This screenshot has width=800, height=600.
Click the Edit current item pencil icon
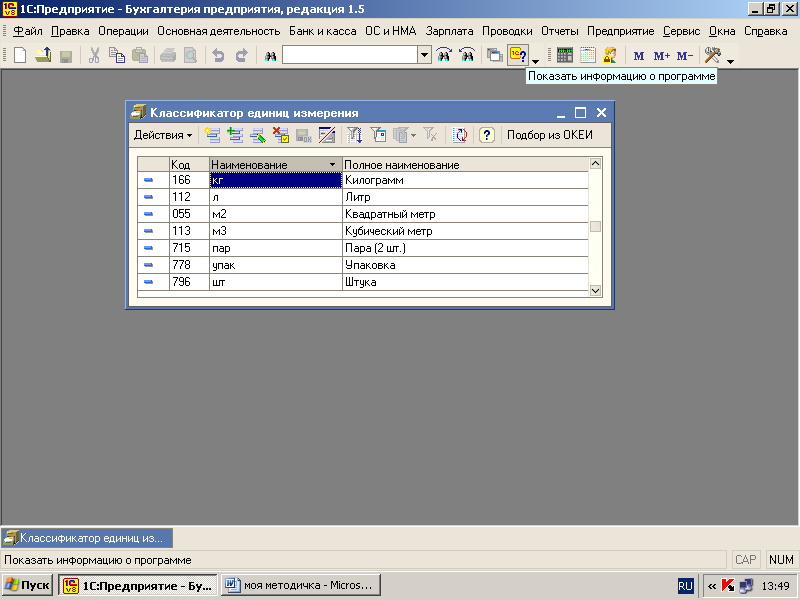coord(258,135)
